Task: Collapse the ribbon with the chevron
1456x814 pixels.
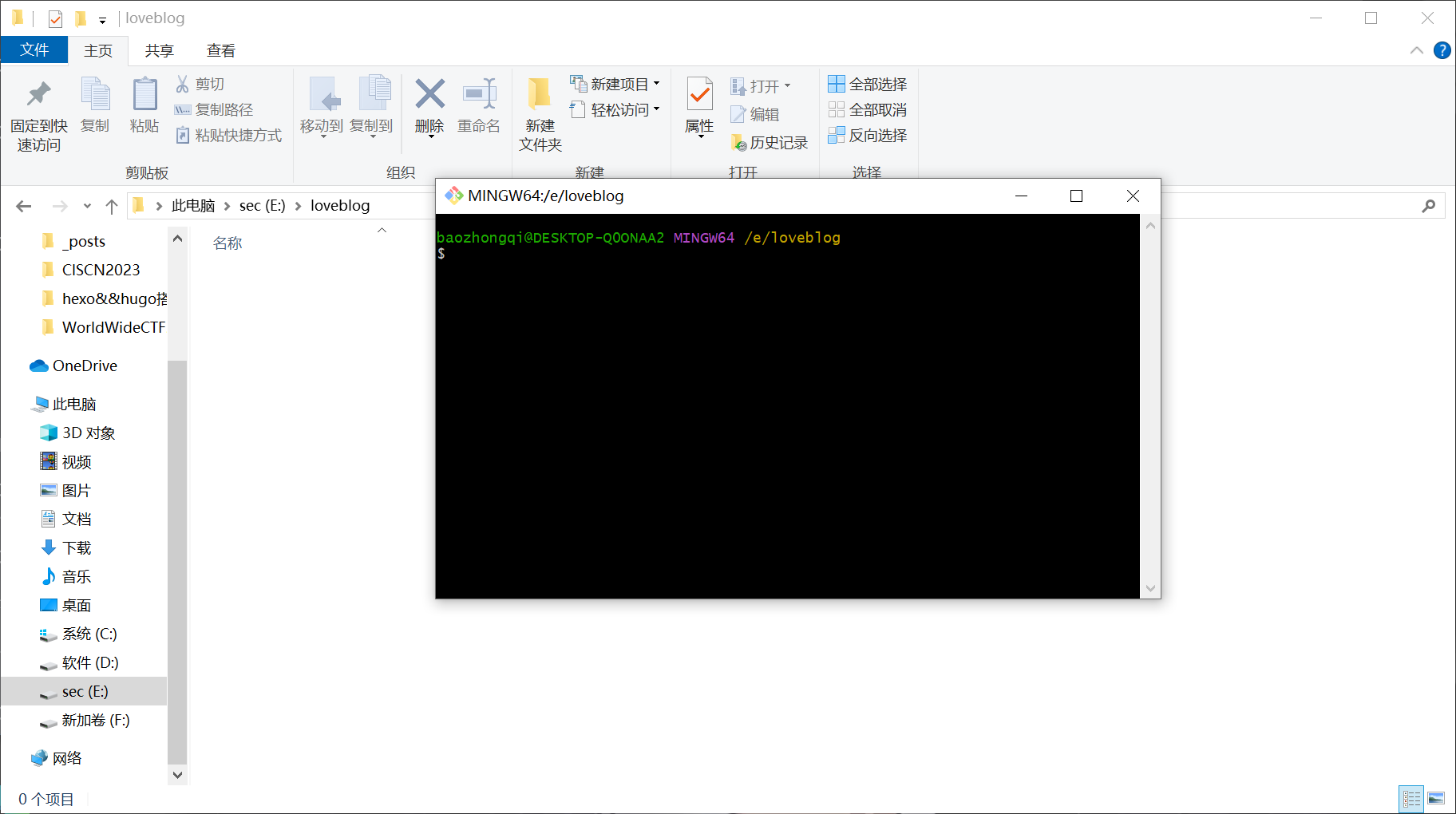Action: pyautogui.click(x=1416, y=50)
